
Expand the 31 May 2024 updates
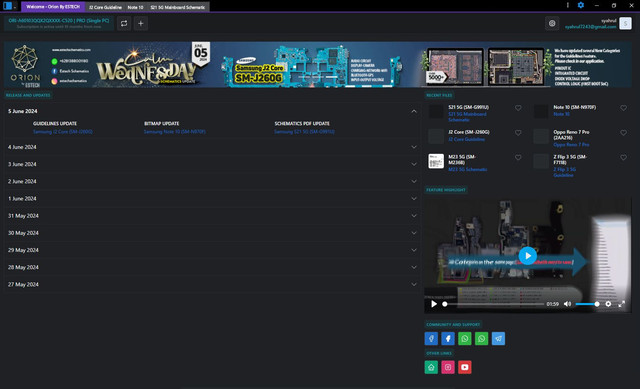click(414, 216)
